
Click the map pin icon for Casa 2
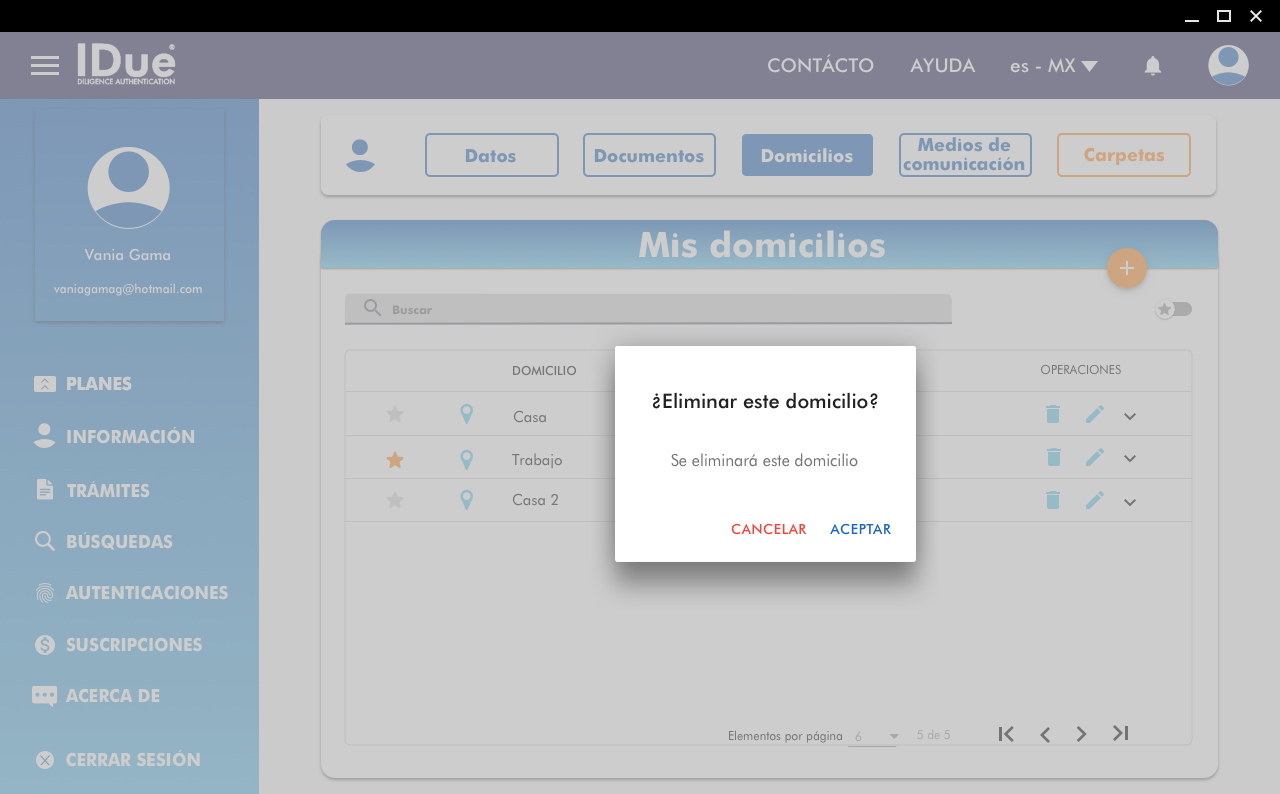pos(466,500)
